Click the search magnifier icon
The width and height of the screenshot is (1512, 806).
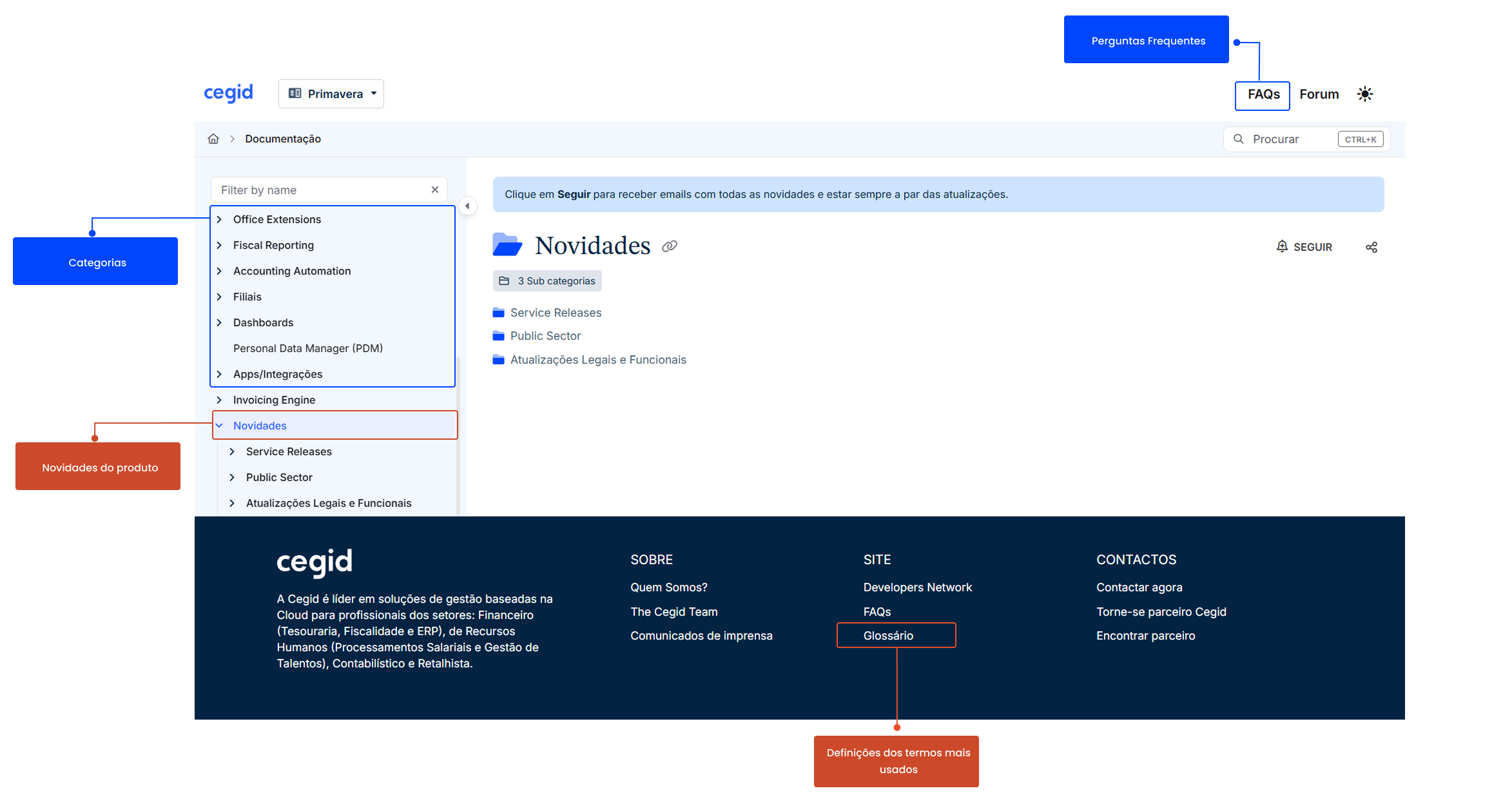click(x=1238, y=139)
